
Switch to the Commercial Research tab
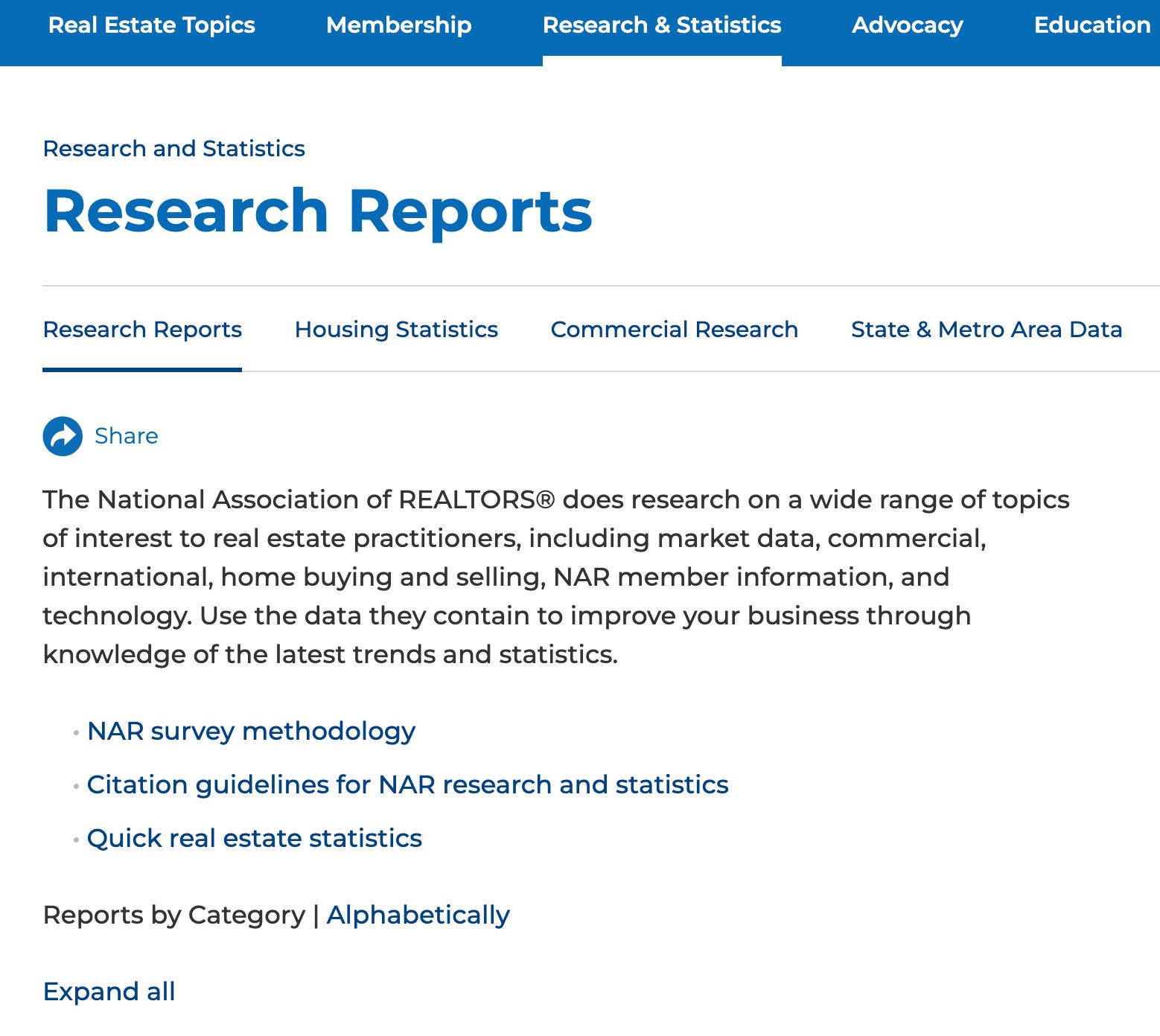pos(675,330)
